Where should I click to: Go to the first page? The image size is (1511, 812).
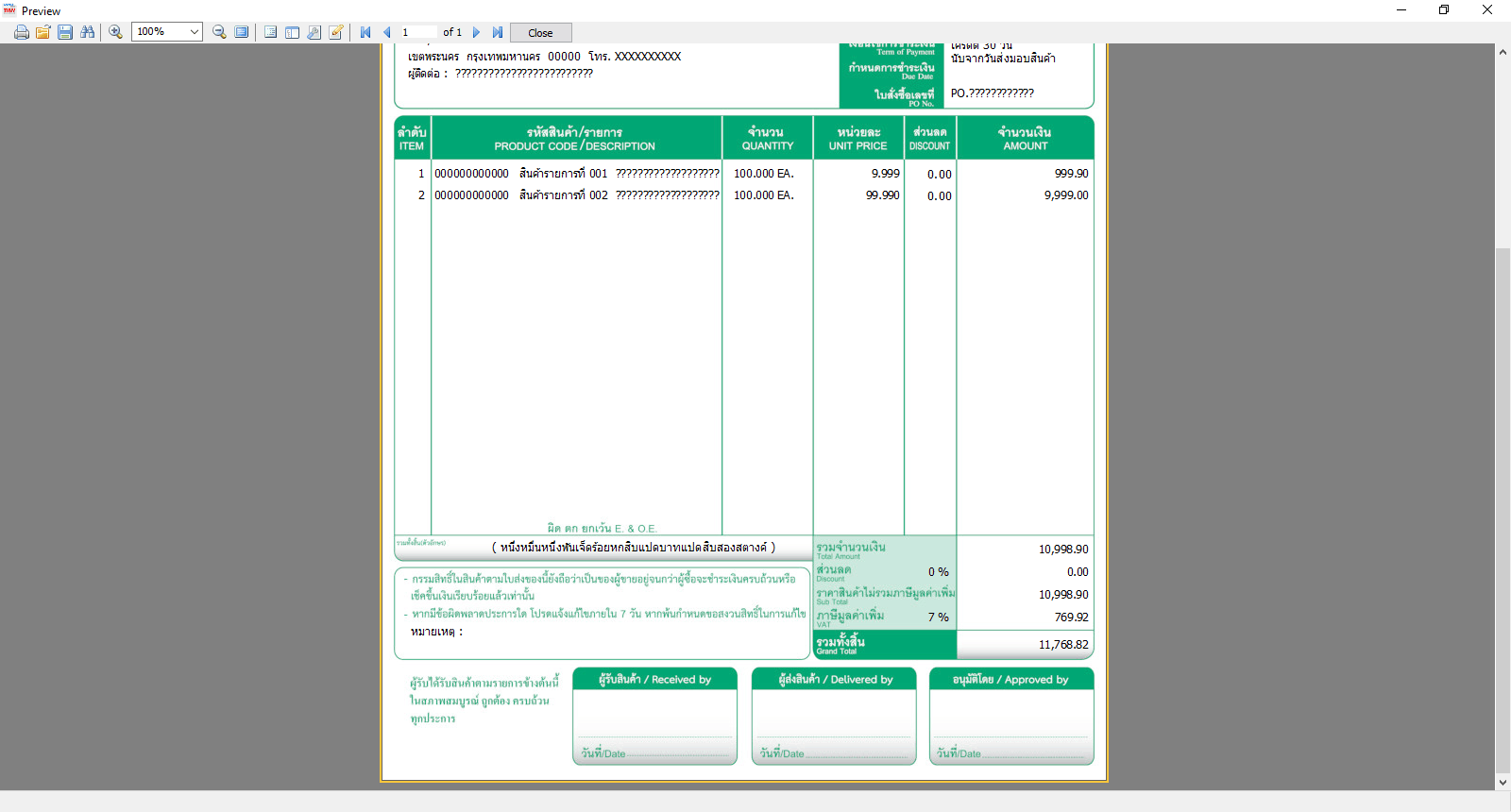click(365, 32)
